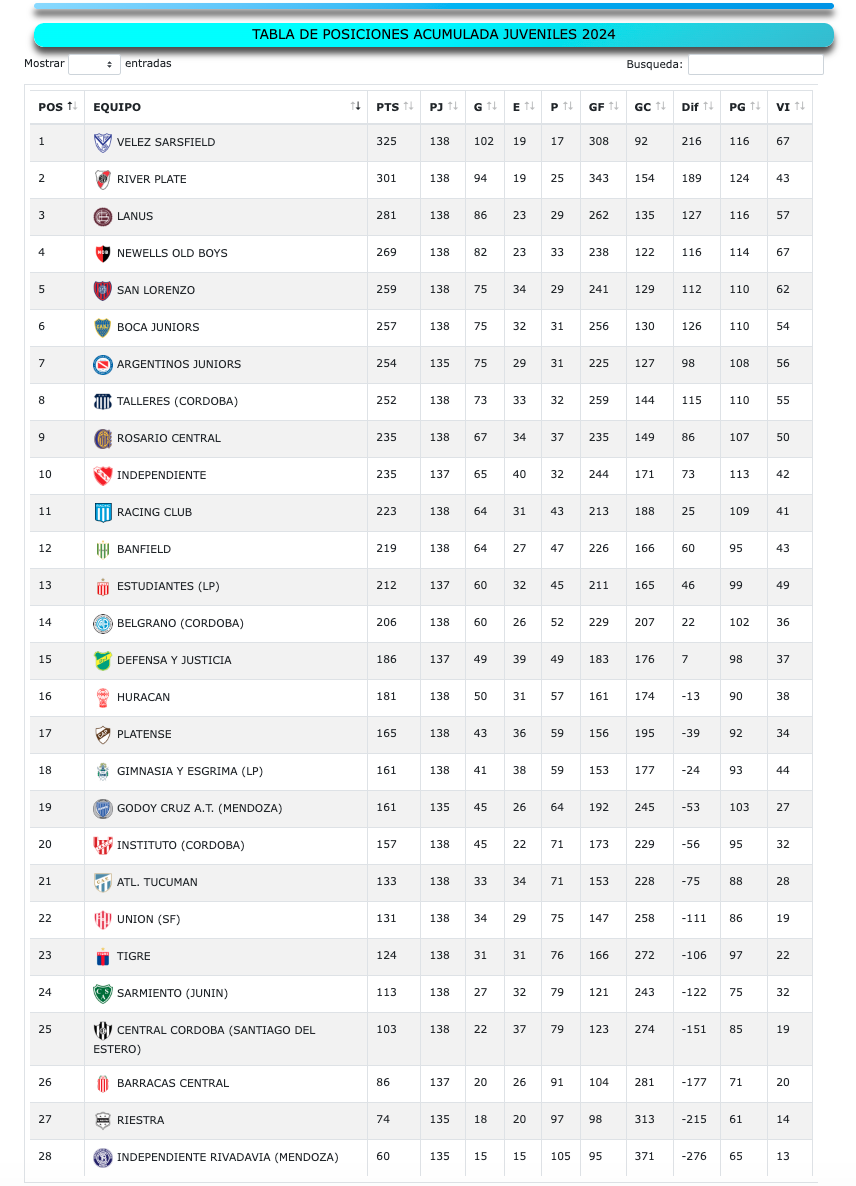856x1186 pixels.
Task: Open the Mostrar entries dropdown
Action: coord(94,64)
